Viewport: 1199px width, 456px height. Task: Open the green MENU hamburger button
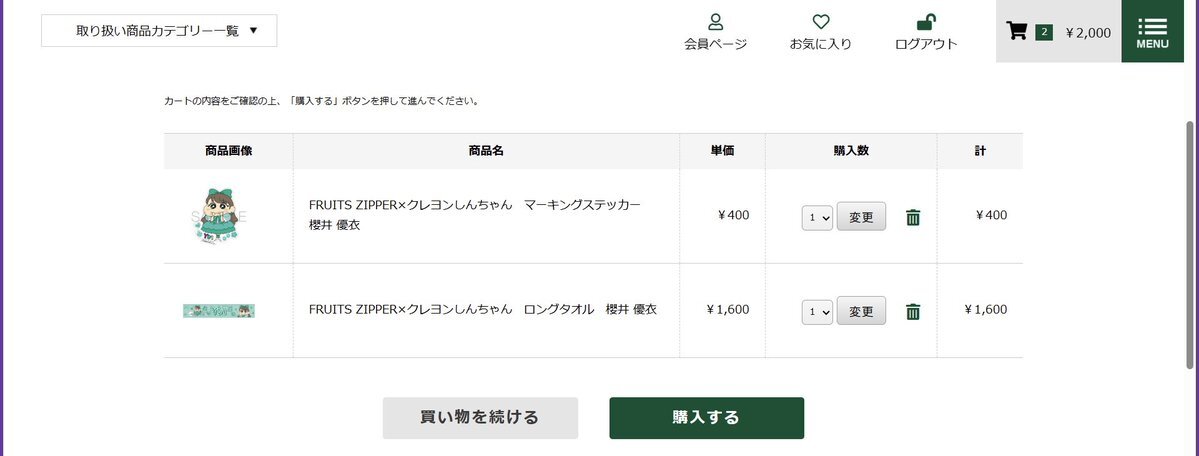pyautogui.click(x=1152, y=31)
